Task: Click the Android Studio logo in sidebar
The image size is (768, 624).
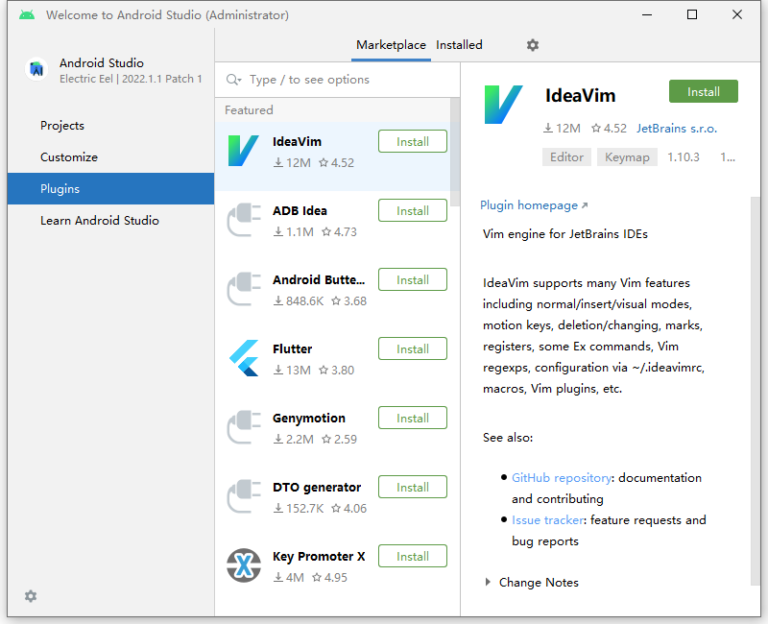Action: pos(37,69)
